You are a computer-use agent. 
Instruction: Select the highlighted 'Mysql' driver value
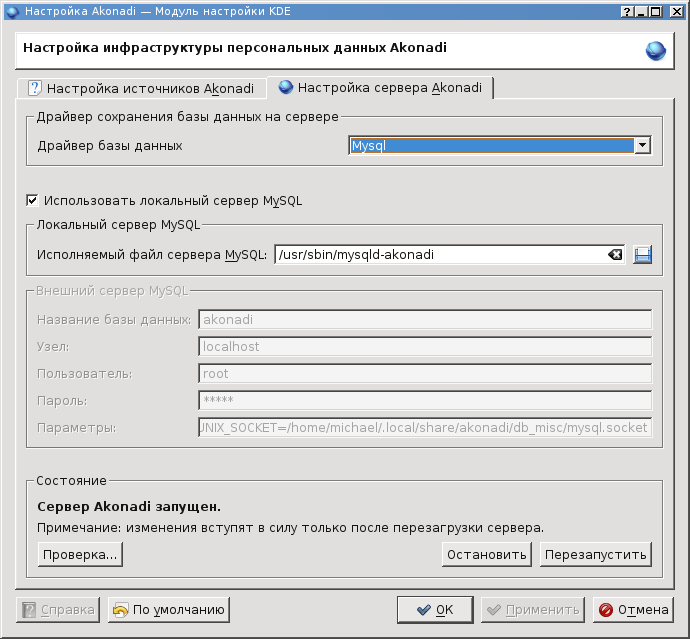tap(491, 145)
